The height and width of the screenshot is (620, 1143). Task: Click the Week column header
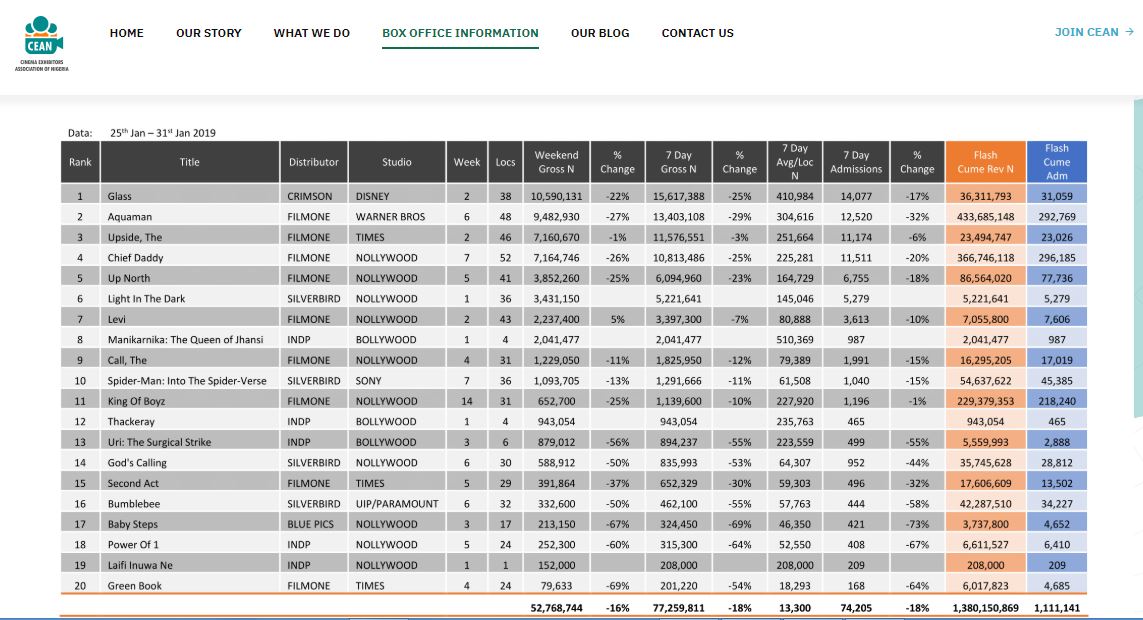click(467, 162)
